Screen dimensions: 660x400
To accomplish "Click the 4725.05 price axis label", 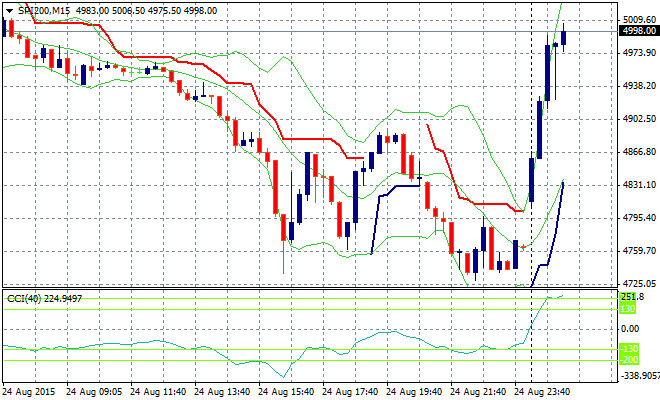I will [x=639, y=283].
